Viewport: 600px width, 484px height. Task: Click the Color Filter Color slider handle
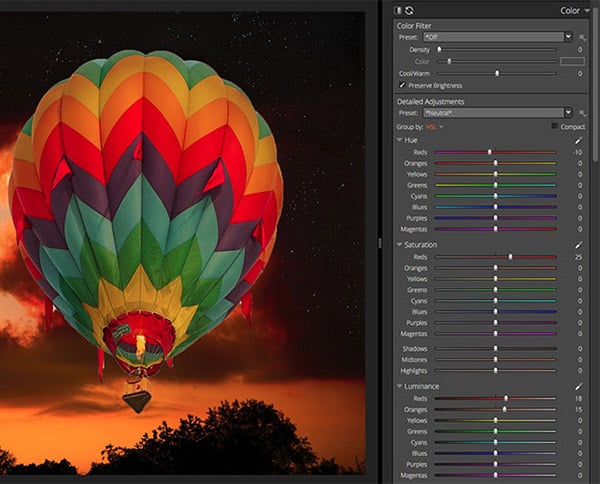click(449, 61)
